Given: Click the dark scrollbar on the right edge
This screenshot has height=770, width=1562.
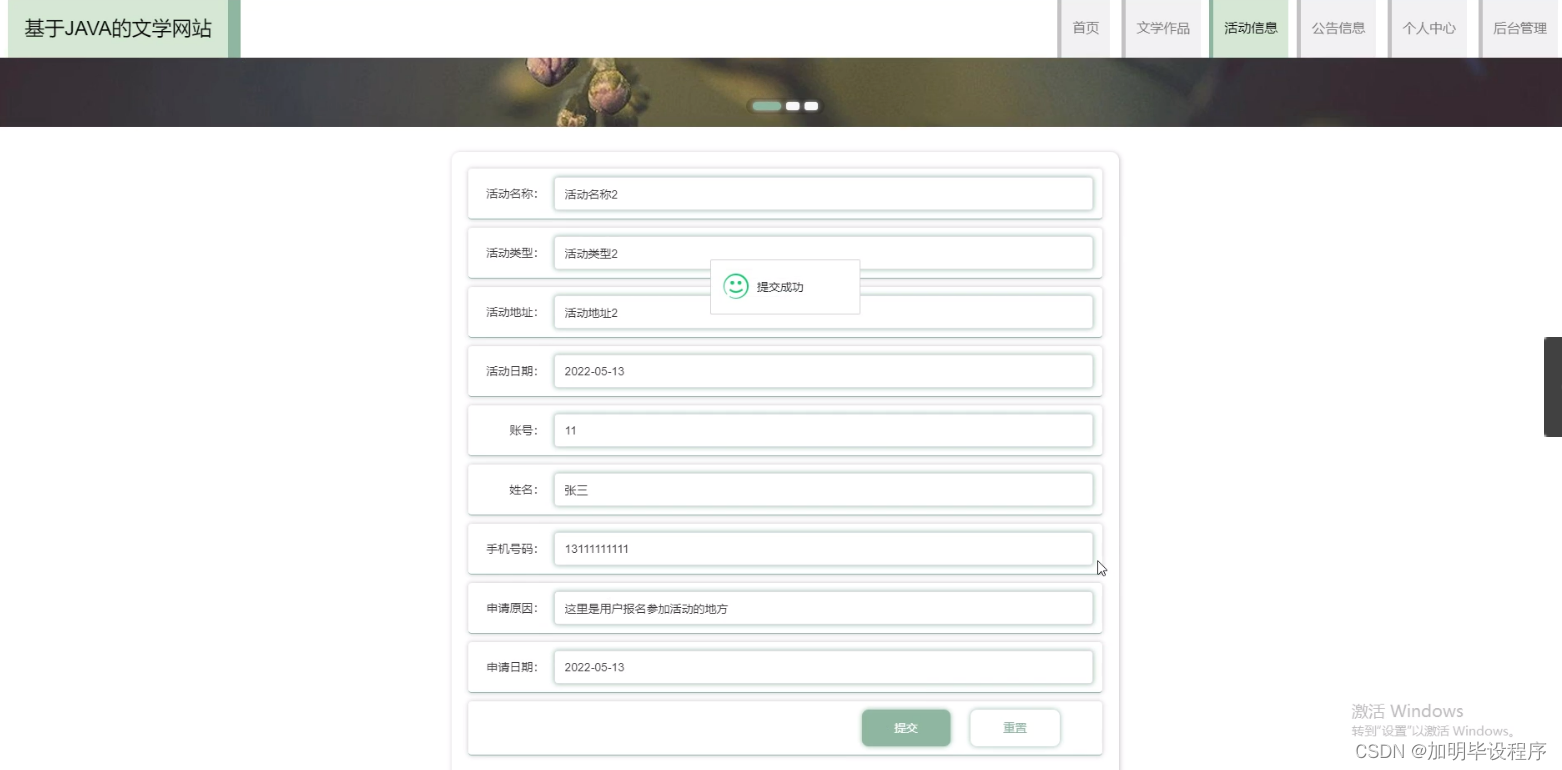Looking at the screenshot, I should click(x=1553, y=387).
